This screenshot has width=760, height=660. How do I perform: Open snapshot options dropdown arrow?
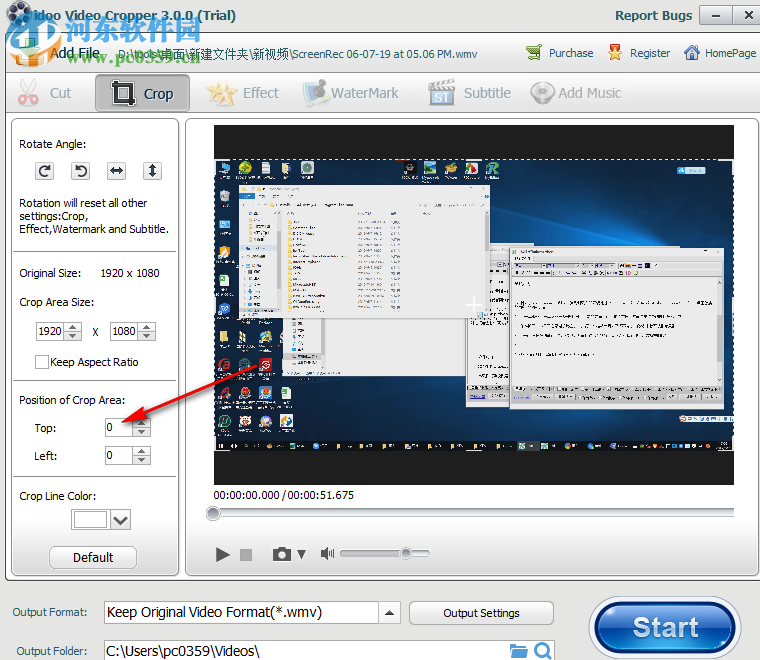pos(301,554)
